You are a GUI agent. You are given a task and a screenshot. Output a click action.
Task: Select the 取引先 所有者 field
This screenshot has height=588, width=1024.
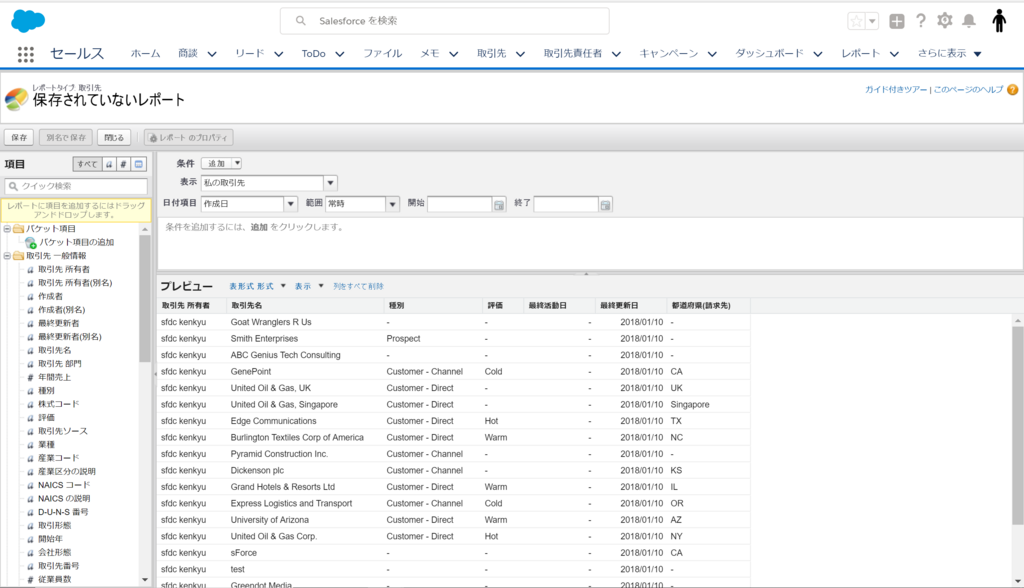(63, 269)
